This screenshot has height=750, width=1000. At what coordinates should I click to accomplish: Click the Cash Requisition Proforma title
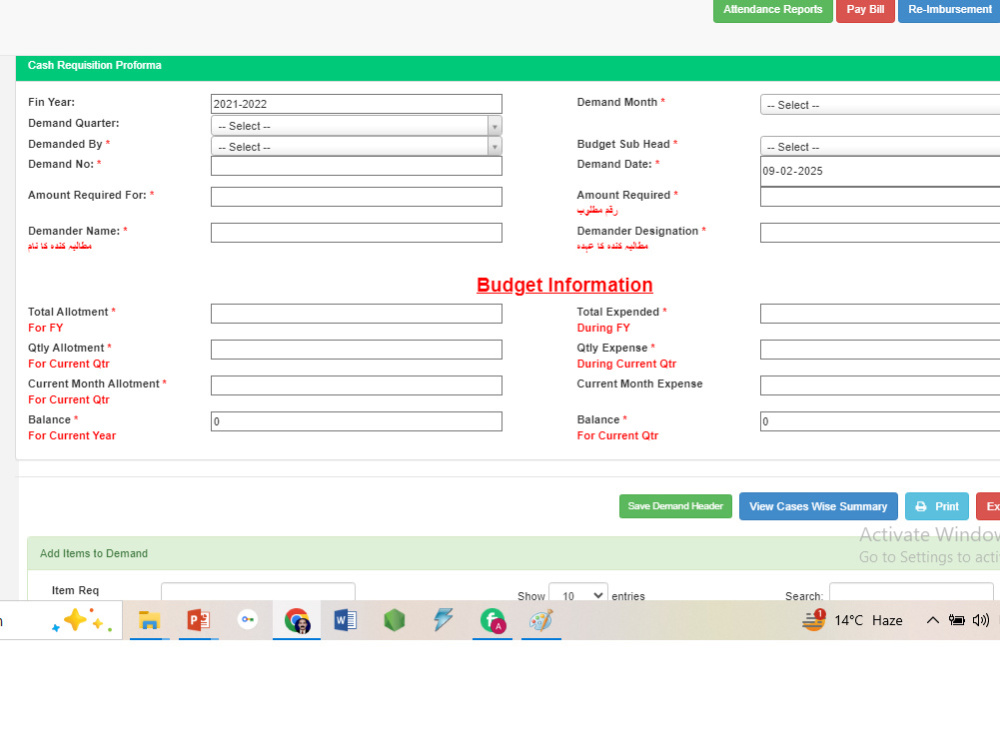click(x=94, y=65)
